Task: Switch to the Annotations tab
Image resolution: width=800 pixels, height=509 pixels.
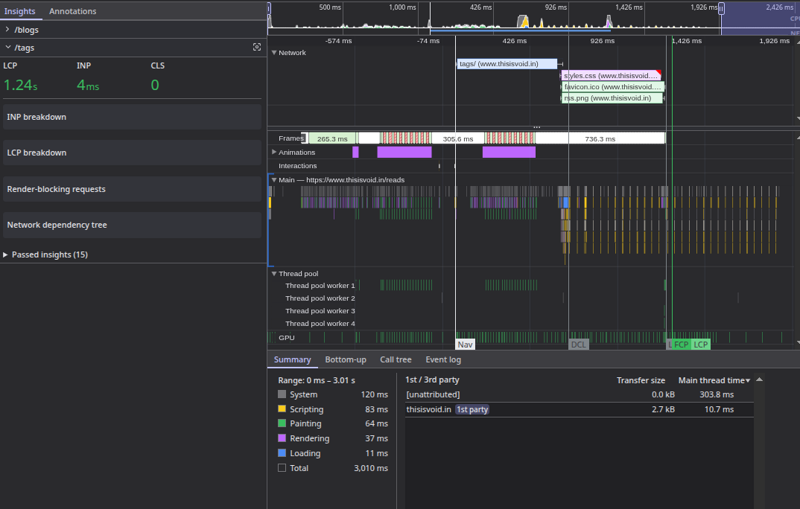Action: point(72,11)
